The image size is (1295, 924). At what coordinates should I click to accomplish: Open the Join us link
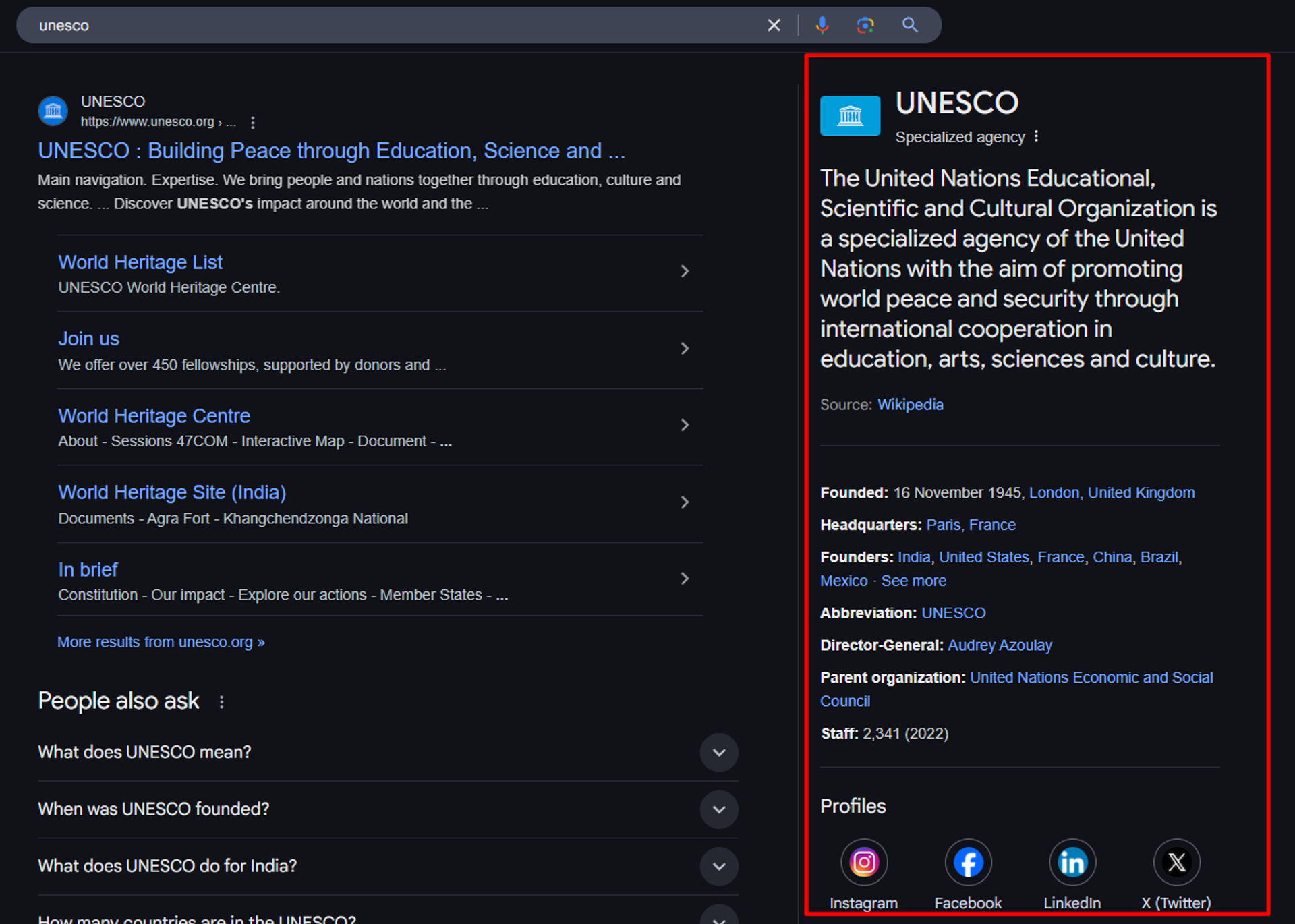click(x=88, y=339)
